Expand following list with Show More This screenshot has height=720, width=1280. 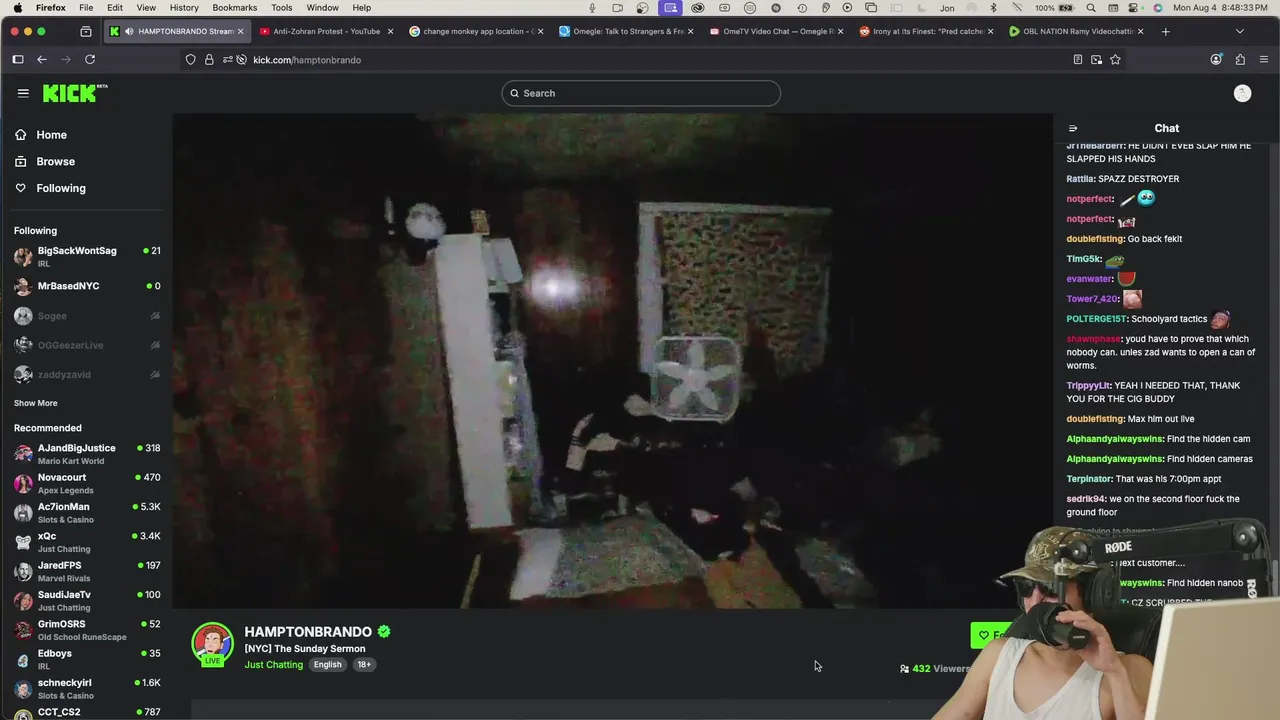point(35,403)
